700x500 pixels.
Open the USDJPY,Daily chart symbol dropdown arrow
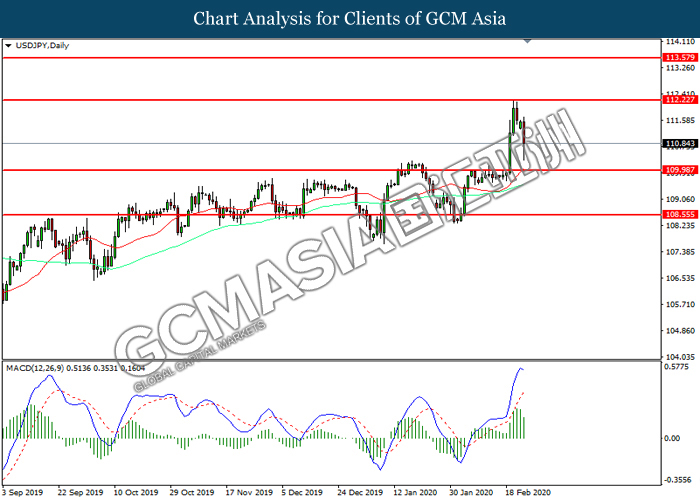pyautogui.click(x=8, y=46)
